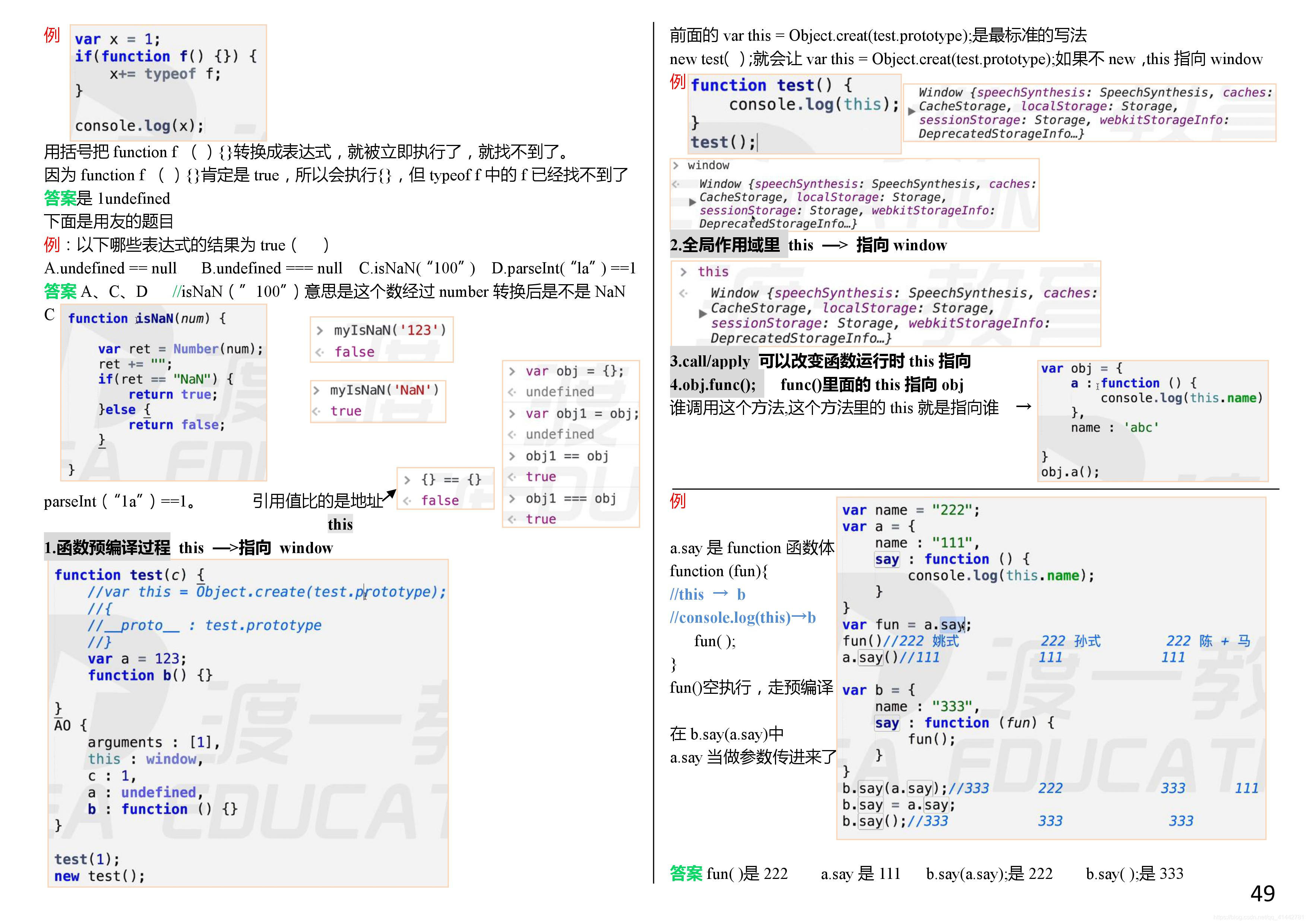Image resolution: width=1307 pixels, height=924 pixels.
Task: Click the code line 'x+= typeof f;'
Action: click(165, 74)
